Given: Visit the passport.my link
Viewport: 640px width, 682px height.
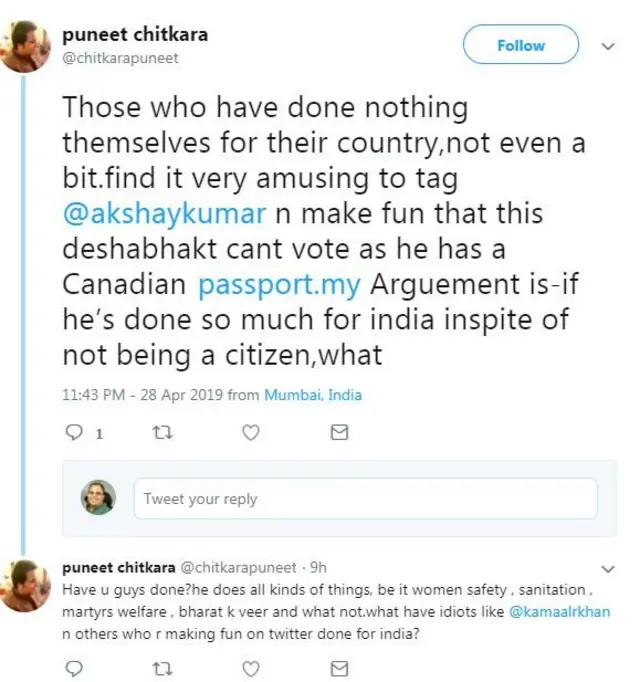Looking at the screenshot, I should coord(279,284).
